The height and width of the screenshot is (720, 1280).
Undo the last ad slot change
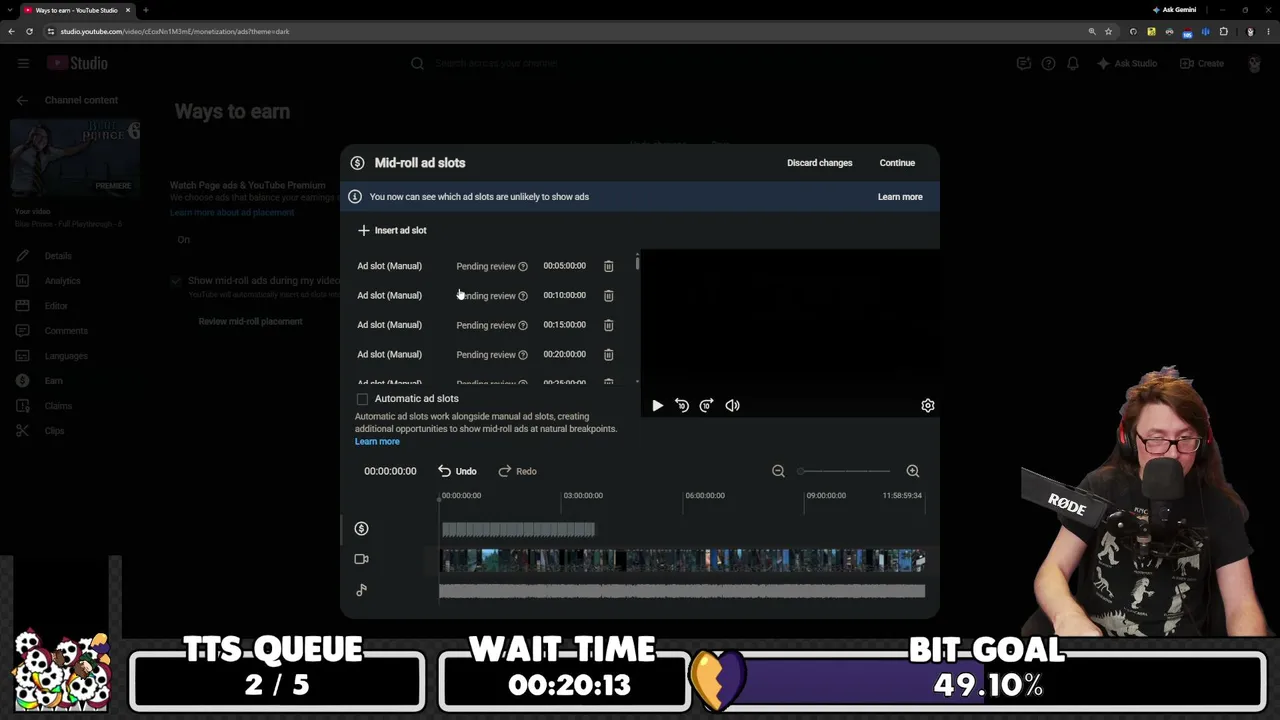tap(457, 471)
